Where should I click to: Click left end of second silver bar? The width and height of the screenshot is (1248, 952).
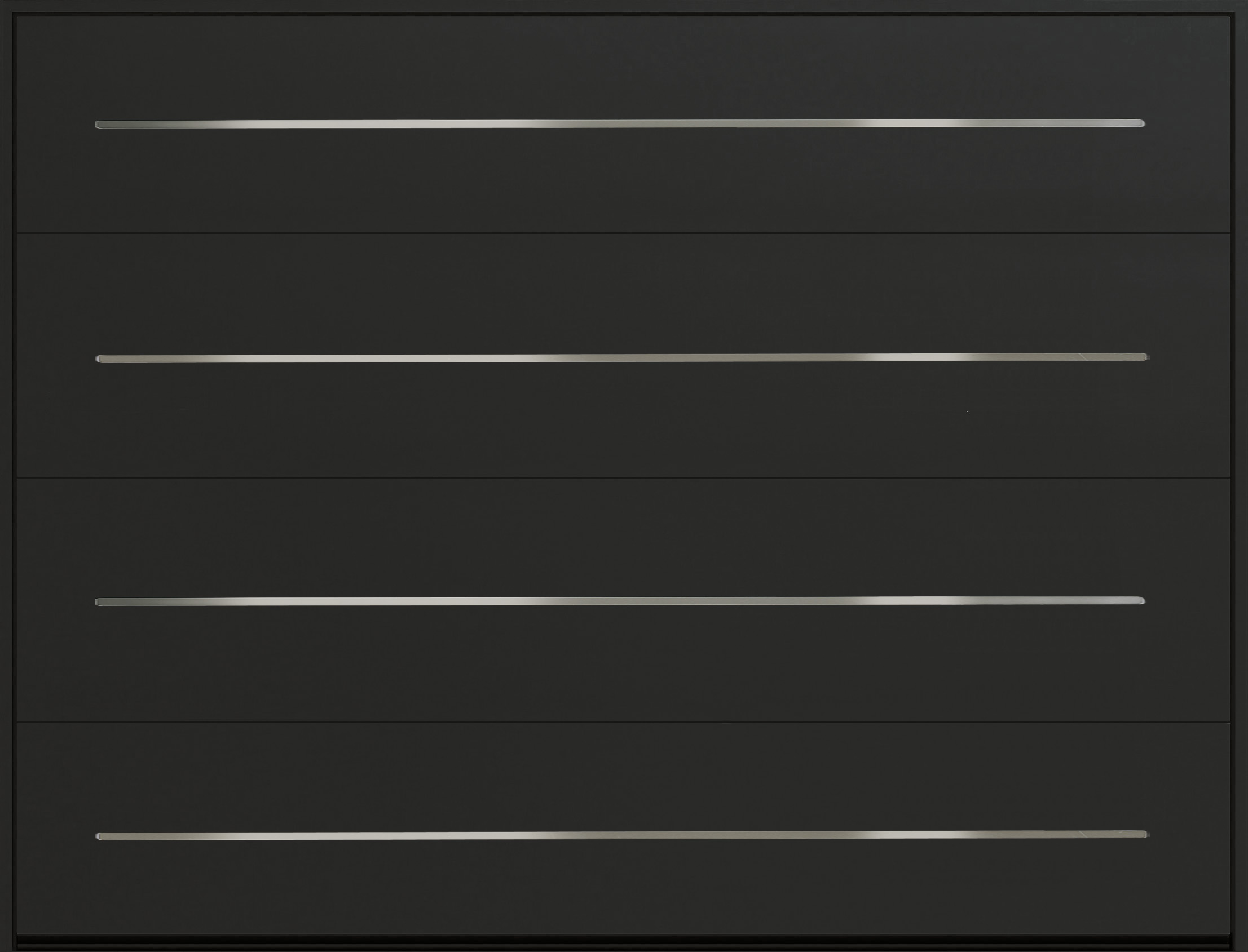(x=100, y=358)
